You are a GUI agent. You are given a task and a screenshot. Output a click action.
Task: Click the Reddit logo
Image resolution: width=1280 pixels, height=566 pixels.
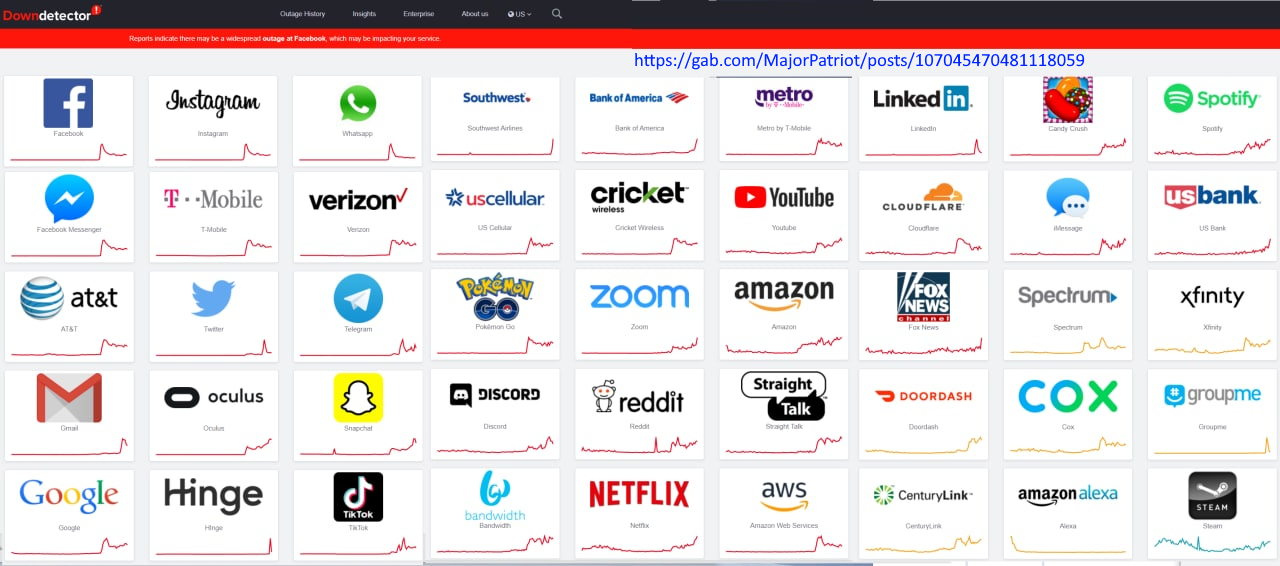(639, 397)
